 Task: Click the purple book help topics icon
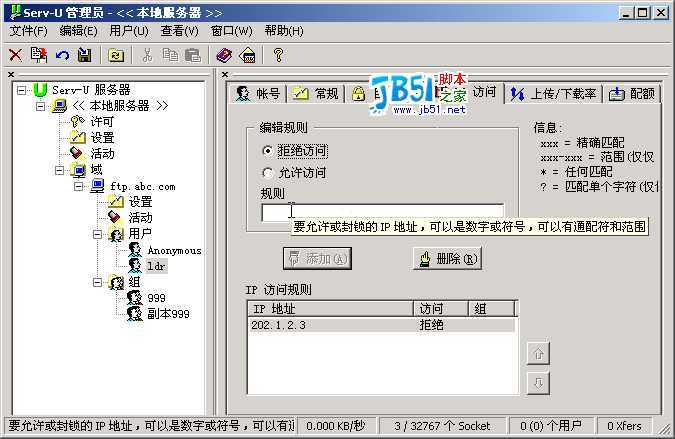point(224,55)
